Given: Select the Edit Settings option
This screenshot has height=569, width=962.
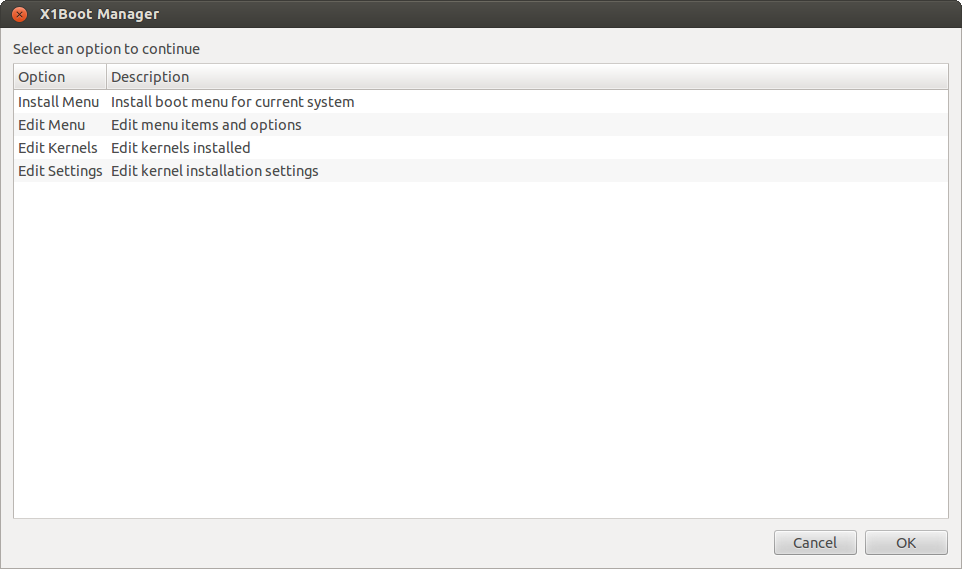Looking at the screenshot, I should click(60, 171).
